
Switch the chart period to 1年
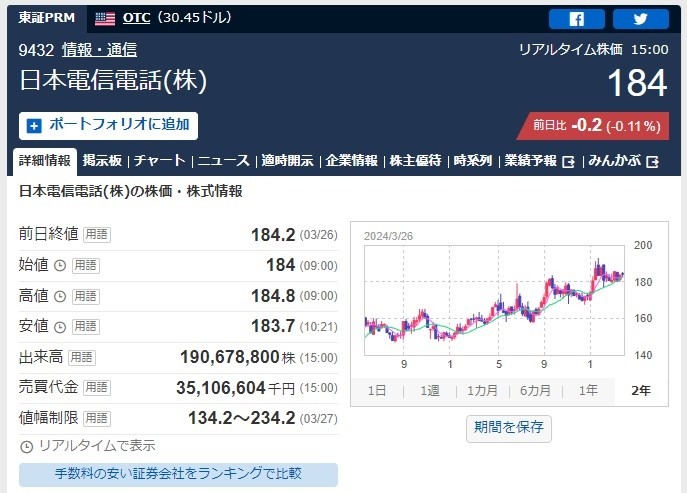(588, 390)
